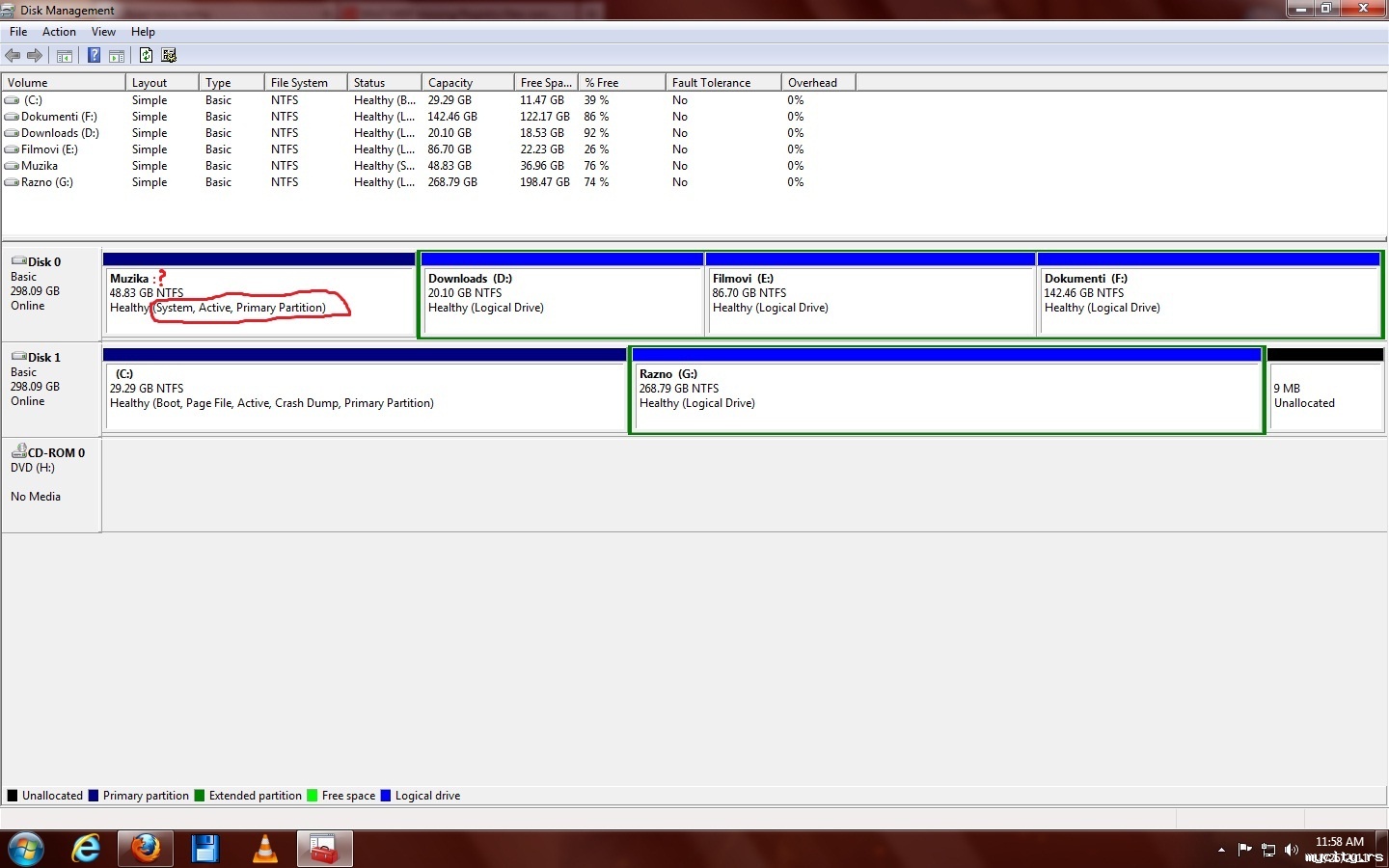The height and width of the screenshot is (868, 1389).
Task: Click the Disk 1 hard drive icon
Action: click(x=18, y=357)
